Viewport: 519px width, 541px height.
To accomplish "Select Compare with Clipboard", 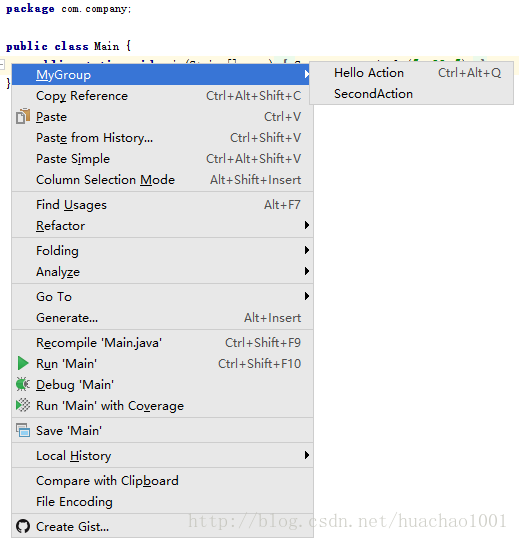I will (x=162, y=481).
